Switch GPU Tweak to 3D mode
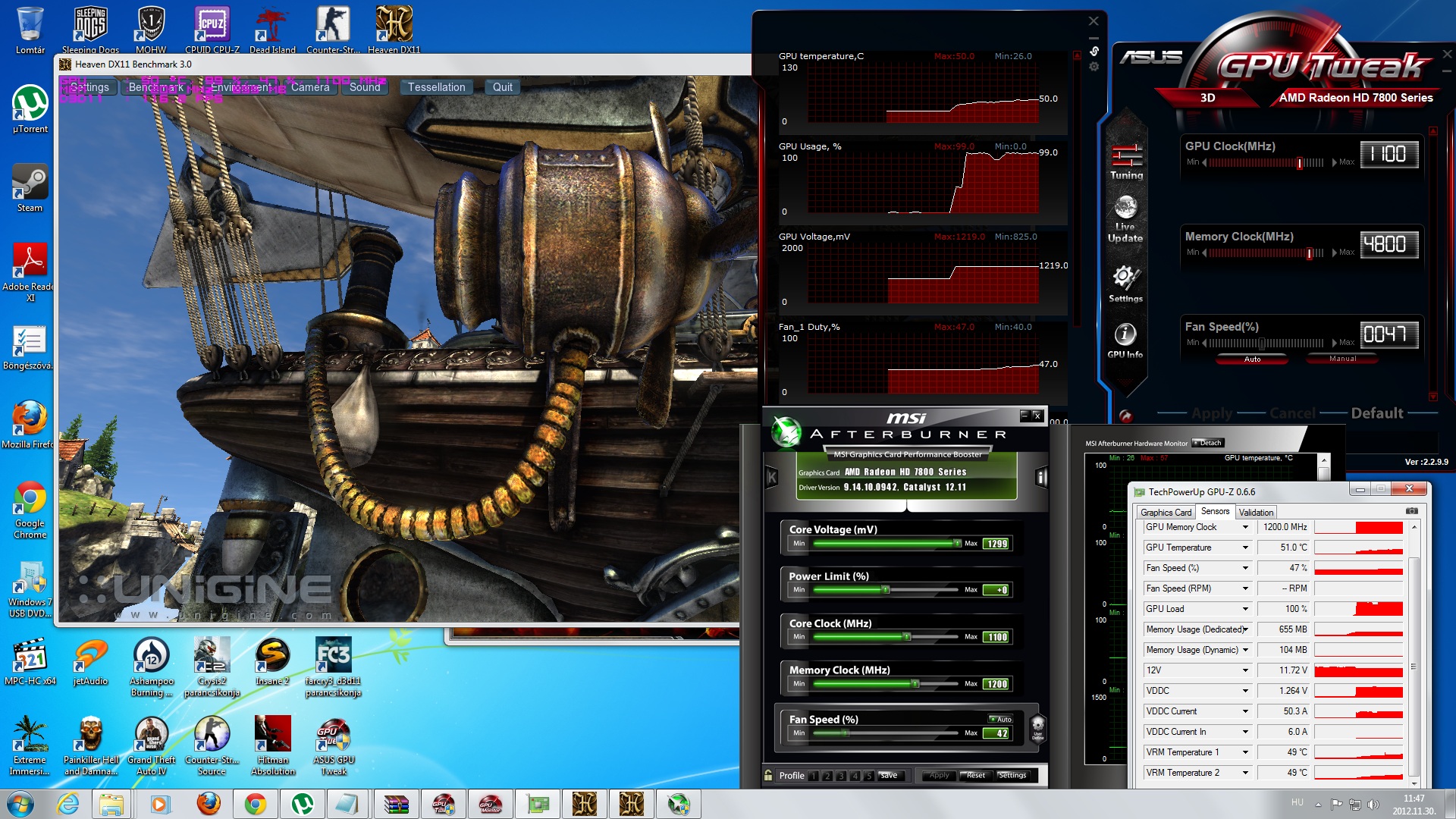Image resolution: width=1456 pixels, height=819 pixels. [1207, 98]
